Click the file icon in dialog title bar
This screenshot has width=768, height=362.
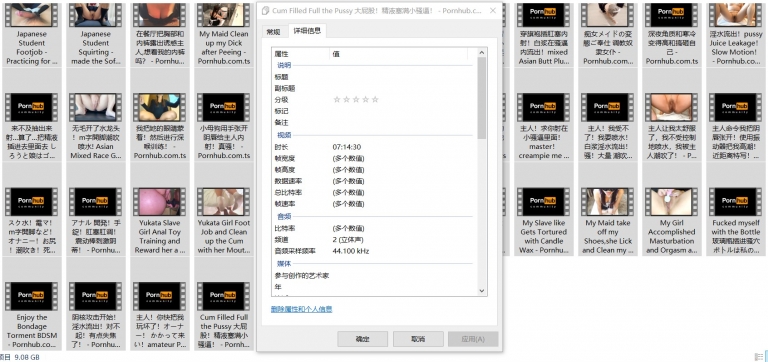coord(265,11)
